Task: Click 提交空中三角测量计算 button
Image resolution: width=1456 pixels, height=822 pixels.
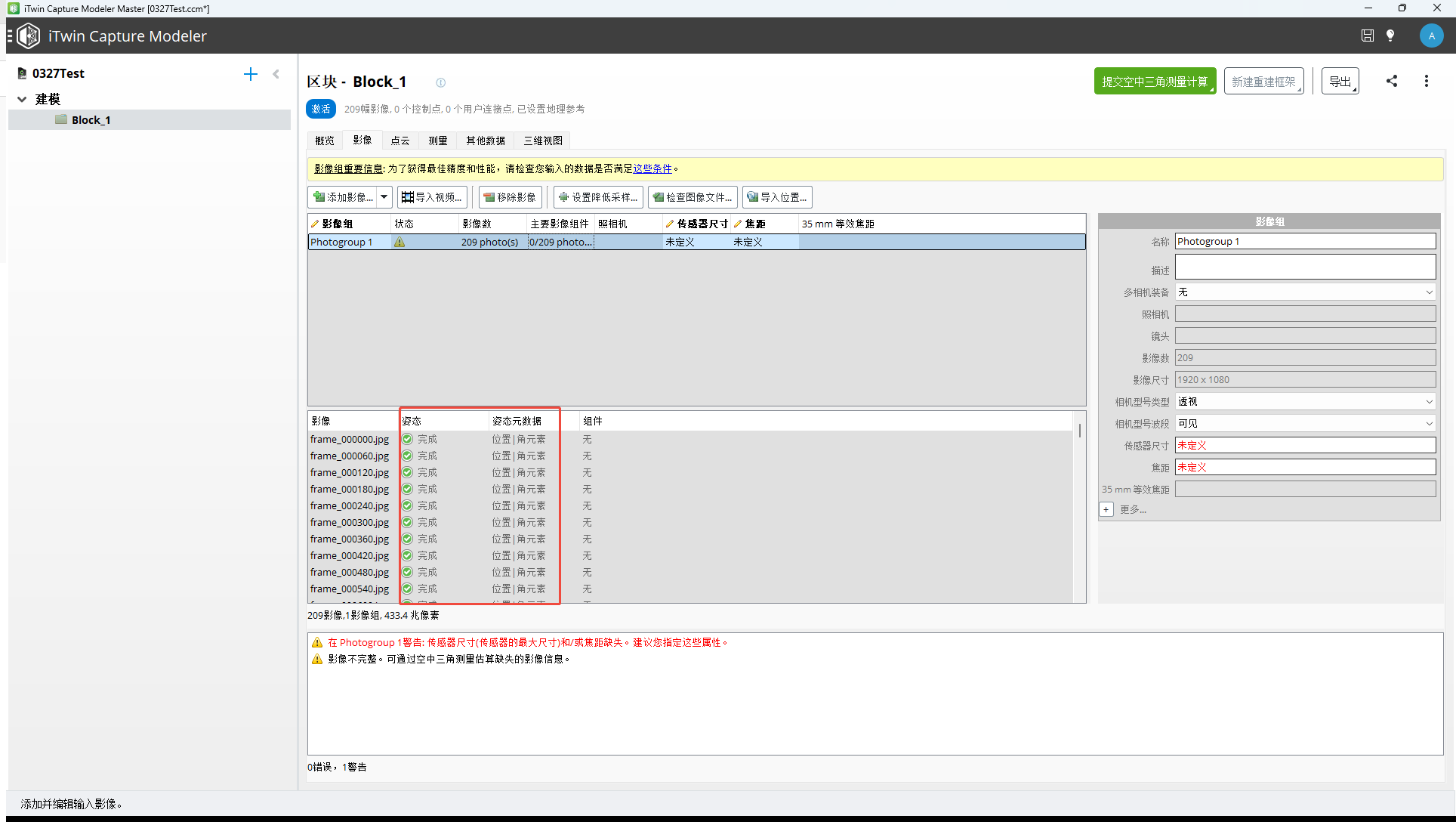Action: click(1154, 82)
